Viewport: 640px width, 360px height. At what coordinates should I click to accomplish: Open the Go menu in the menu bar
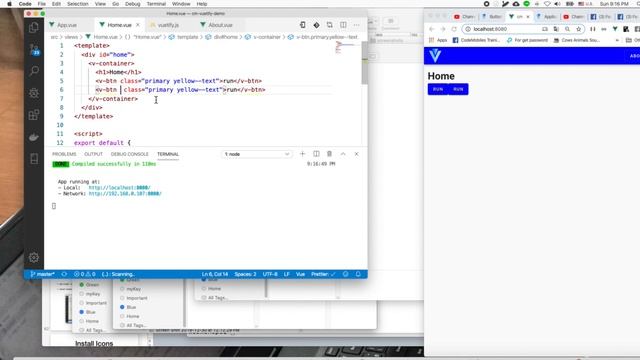coord(116,4)
